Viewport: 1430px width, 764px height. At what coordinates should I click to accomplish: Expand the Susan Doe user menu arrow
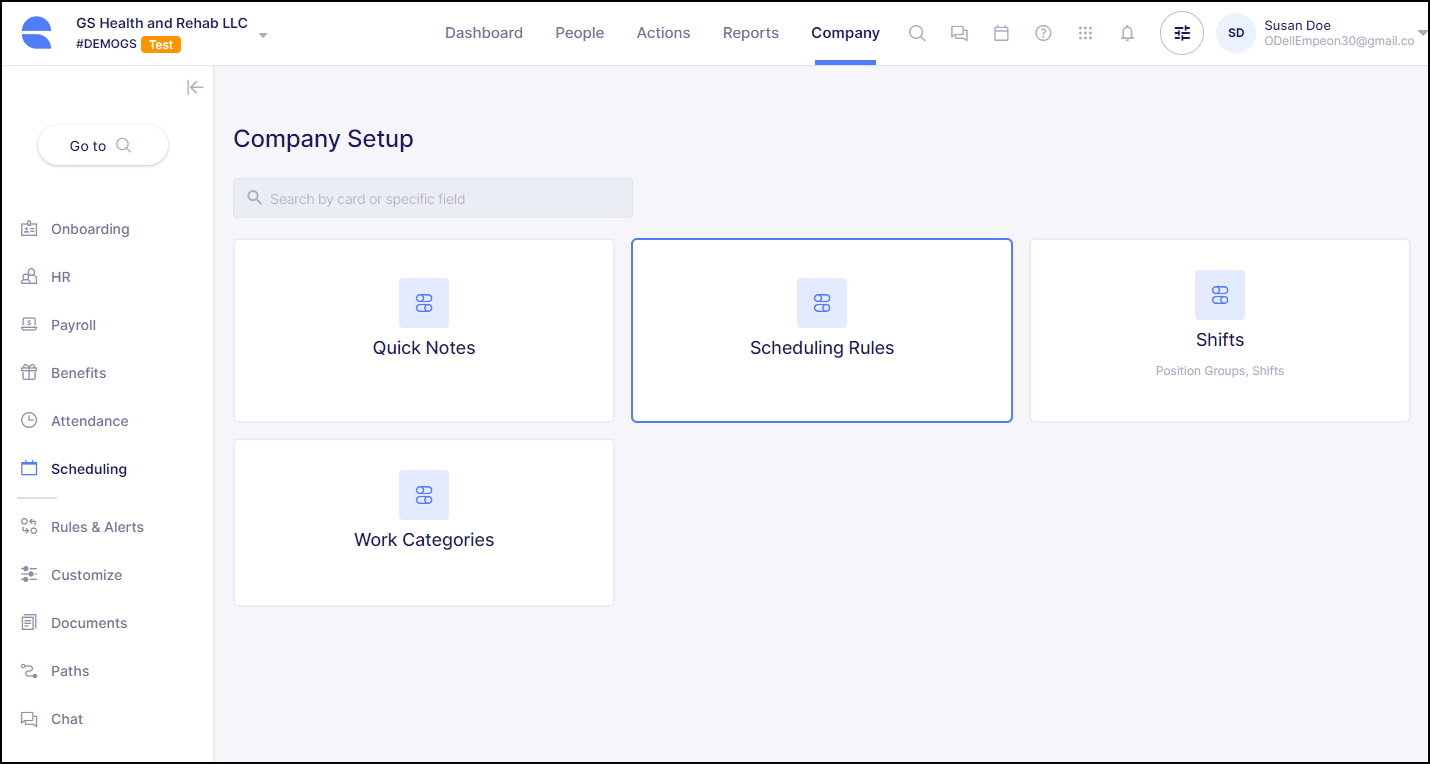(1422, 33)
